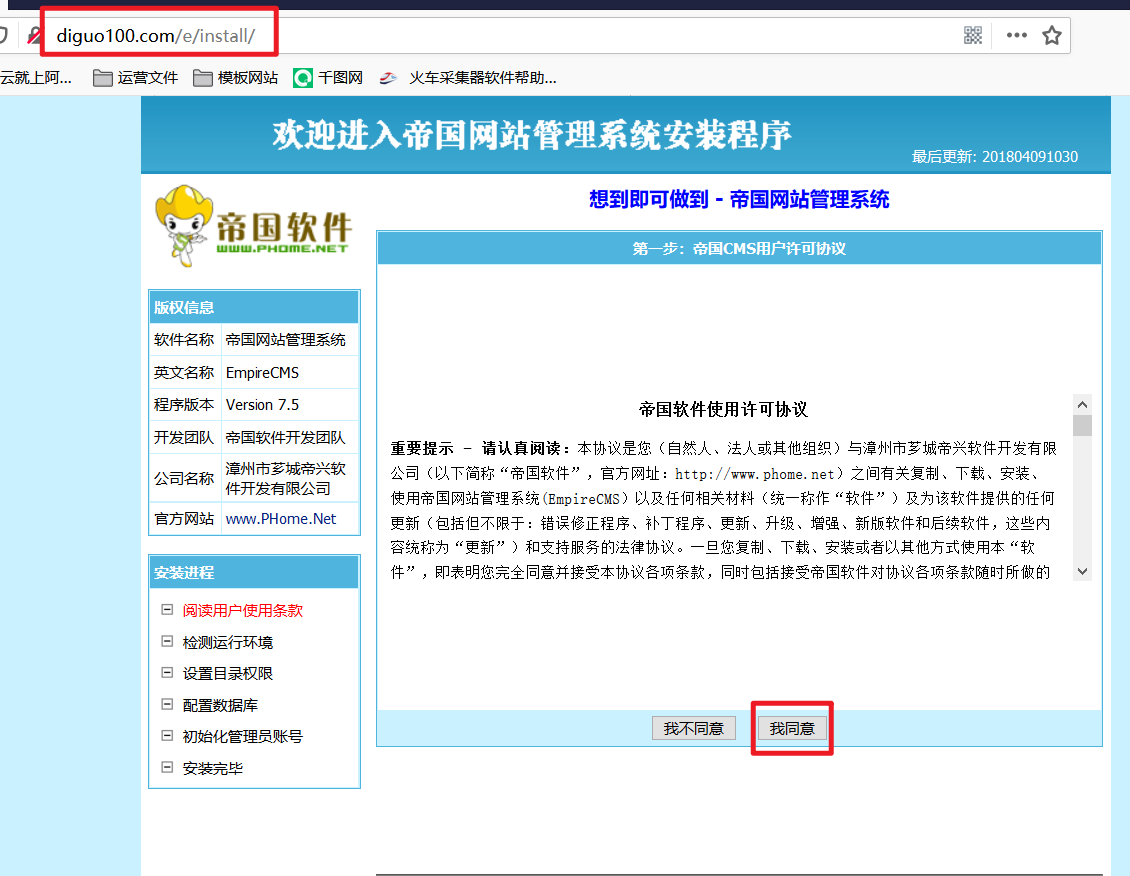This screenshot has width=1130, height=876.
Task: Open the page actions three-dot menu
Action: point(1016,35)
